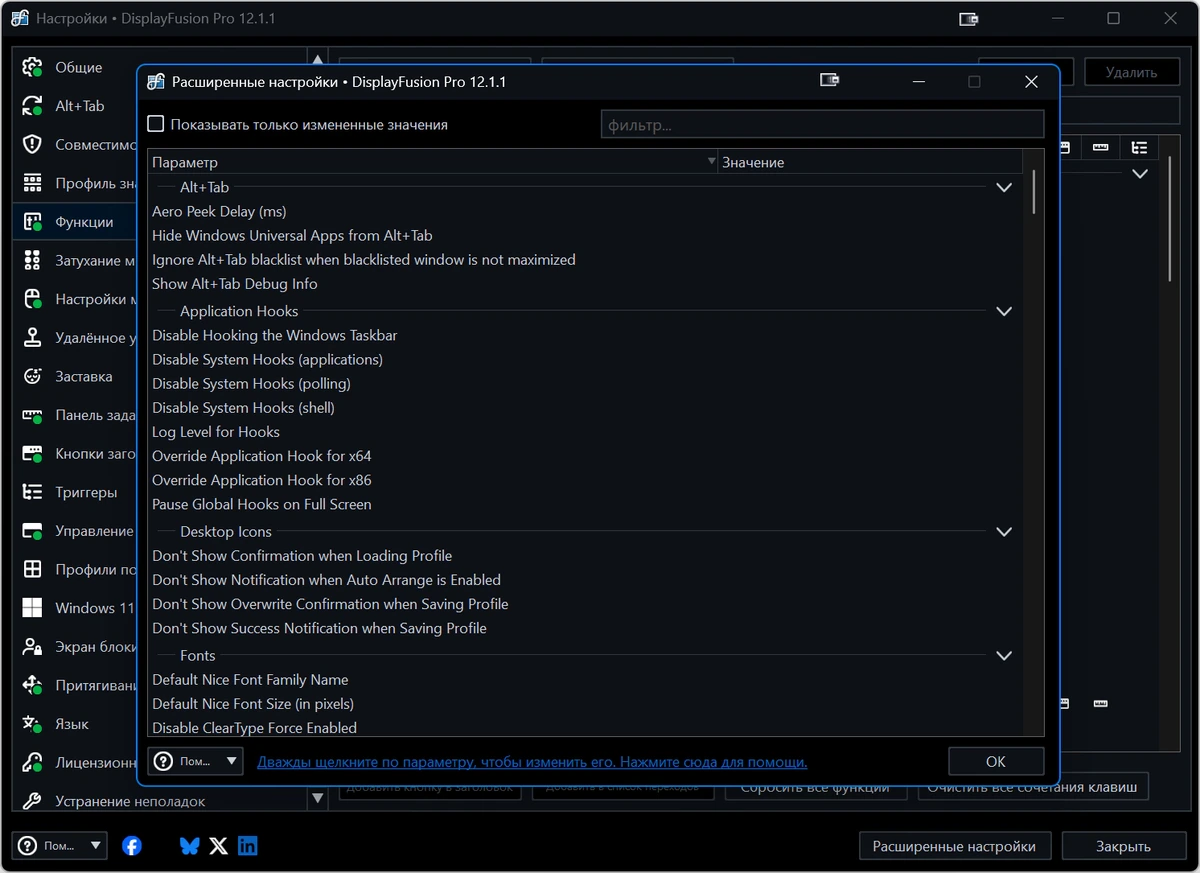Click the Затухание grid icon in sidebar
The image size is (1200, 873).
click(x=32, y=260)
